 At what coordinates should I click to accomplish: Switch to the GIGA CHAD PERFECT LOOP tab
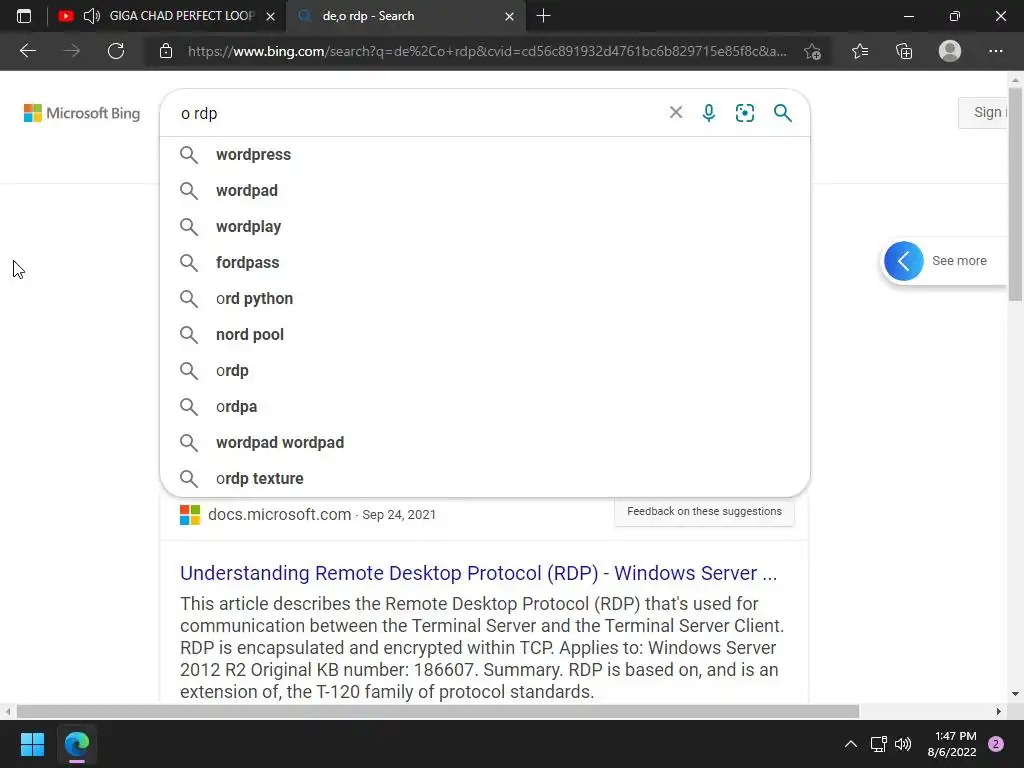pyautogui.click(x=182, y=16)
